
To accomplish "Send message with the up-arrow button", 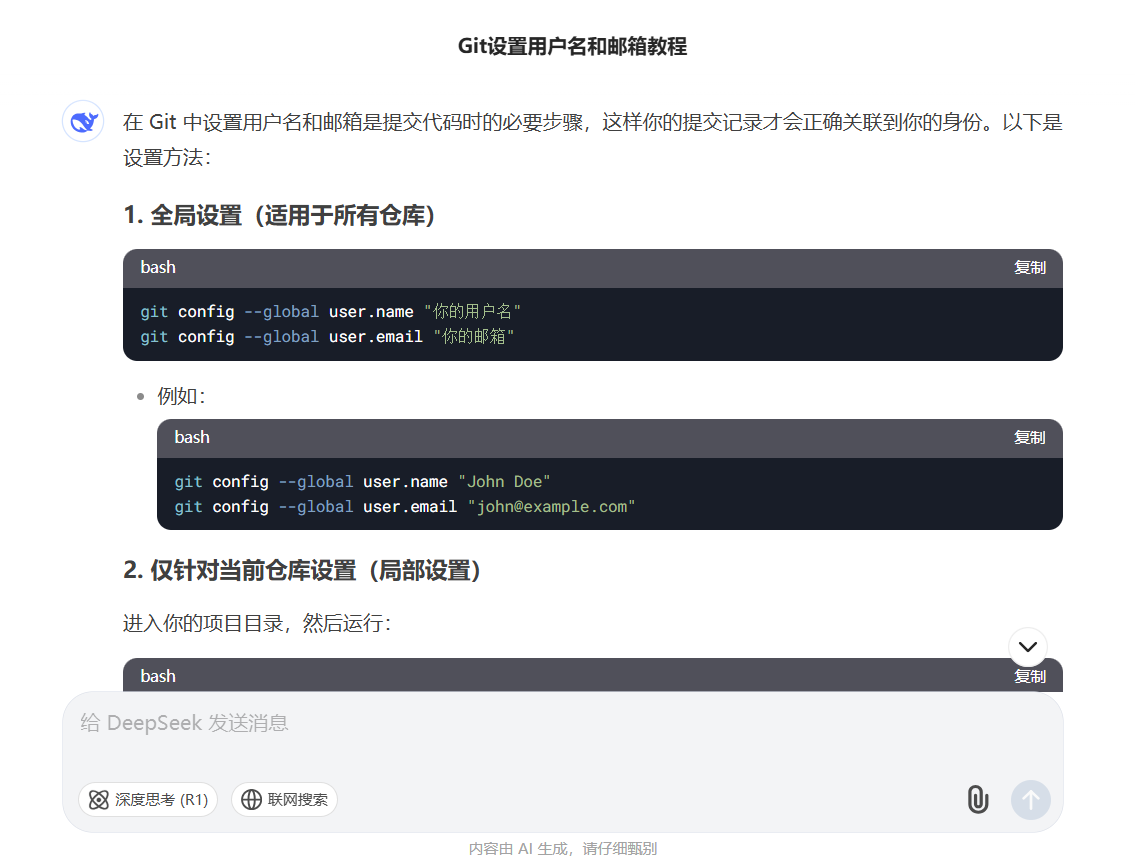I will (x=1031, y=800).
